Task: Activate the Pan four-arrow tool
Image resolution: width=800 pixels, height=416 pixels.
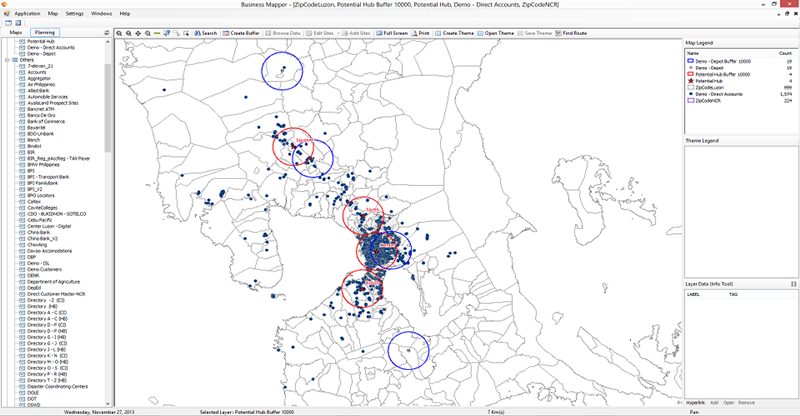Action: coord(138,33)
